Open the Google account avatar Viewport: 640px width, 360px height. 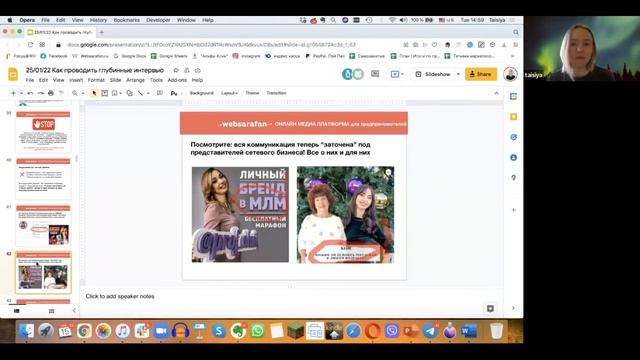click(x=510, y=74)
